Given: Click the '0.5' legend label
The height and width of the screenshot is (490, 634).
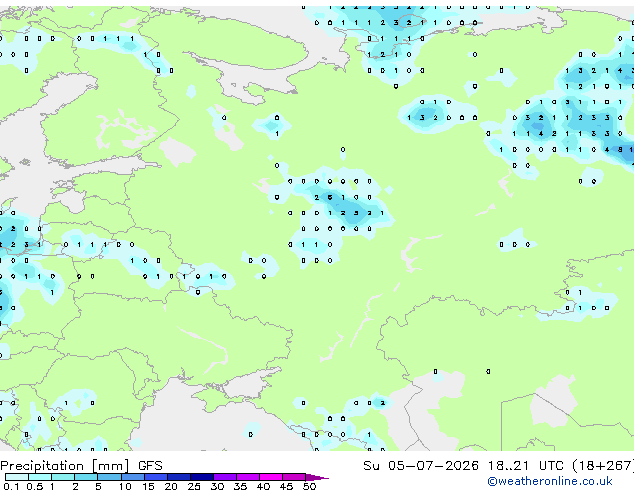Looking at the screenshot, I should click(x=35, y=486).
